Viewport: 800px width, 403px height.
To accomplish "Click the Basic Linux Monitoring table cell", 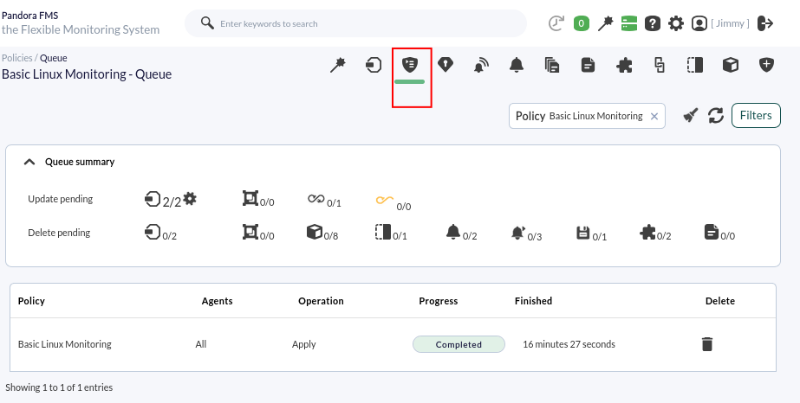I will coord(65,344).
